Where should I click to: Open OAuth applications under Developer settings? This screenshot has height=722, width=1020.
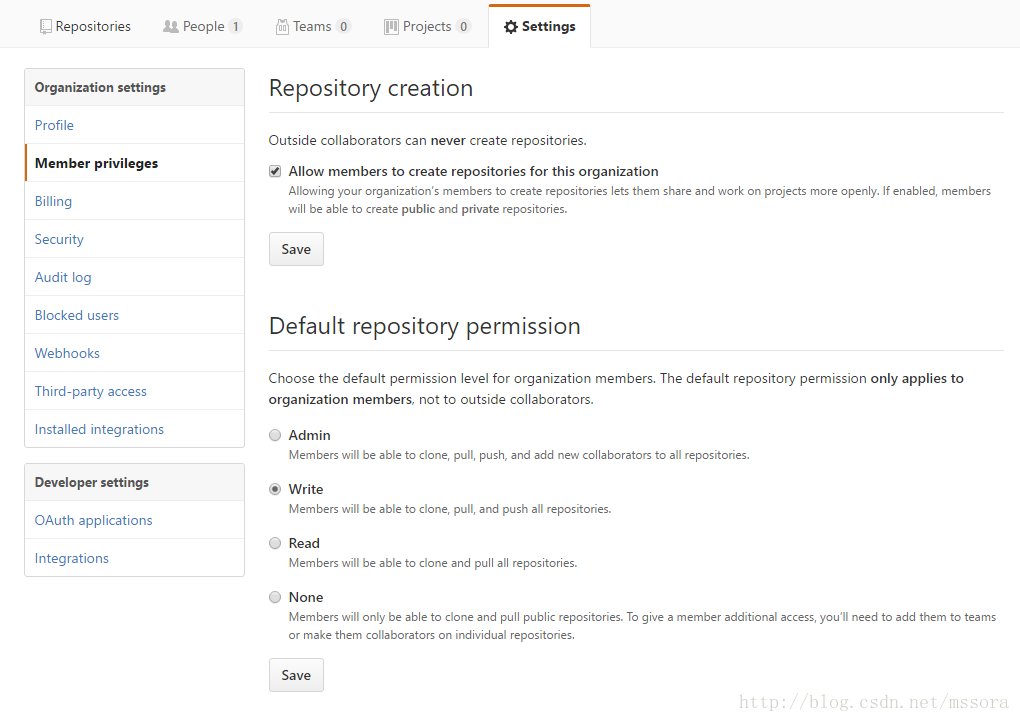tap(93, 519)
